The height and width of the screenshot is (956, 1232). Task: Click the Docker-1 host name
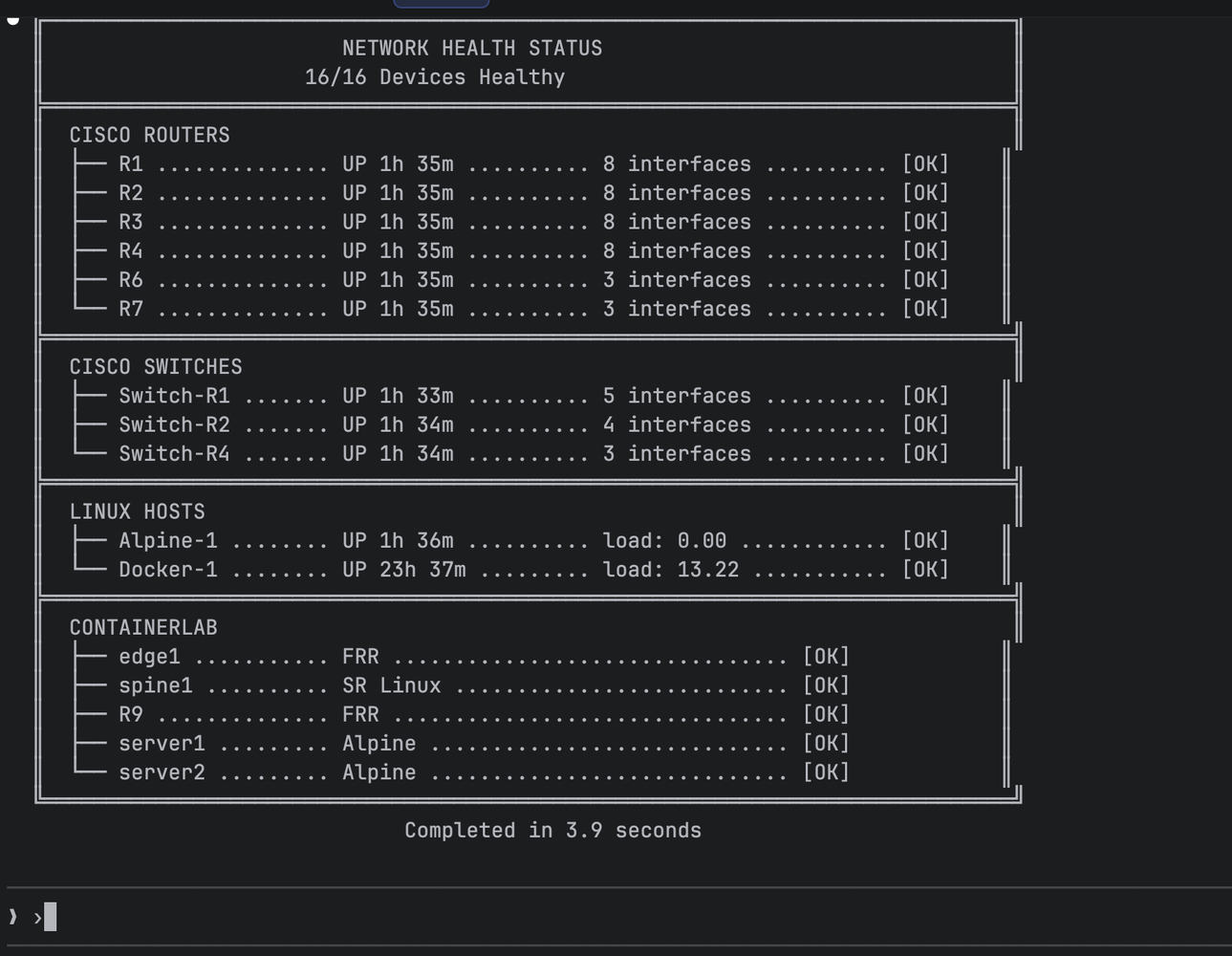[168, 570]
